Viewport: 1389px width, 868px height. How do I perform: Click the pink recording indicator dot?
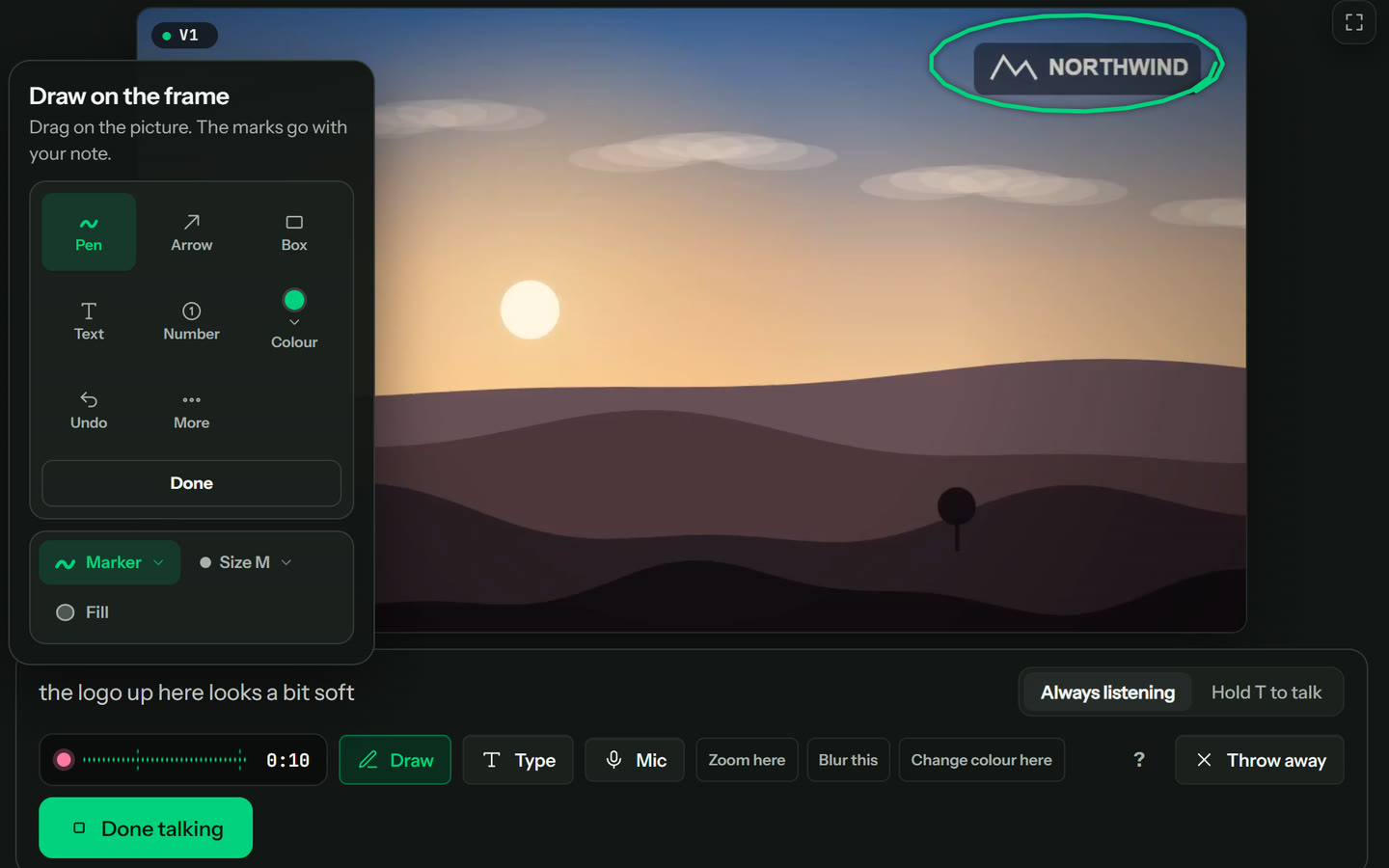[64, 760]
